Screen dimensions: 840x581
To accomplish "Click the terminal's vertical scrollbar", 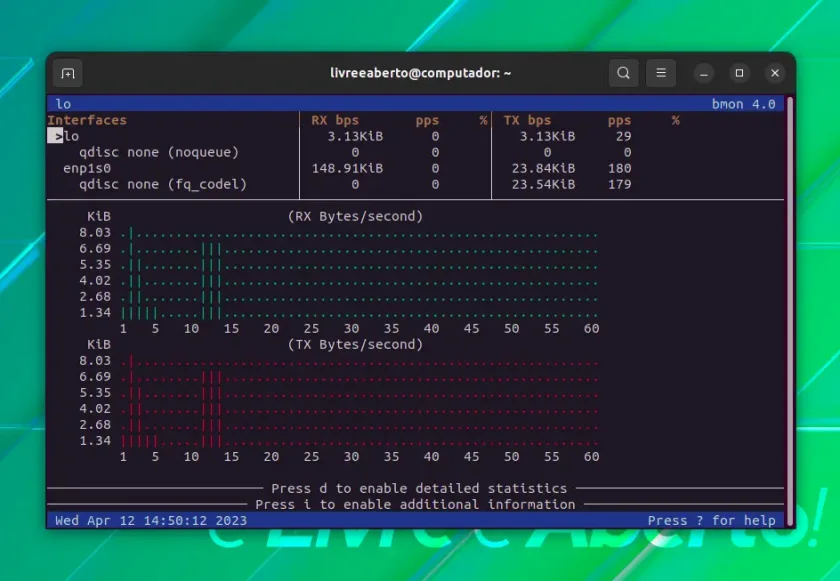I will 789,311.
